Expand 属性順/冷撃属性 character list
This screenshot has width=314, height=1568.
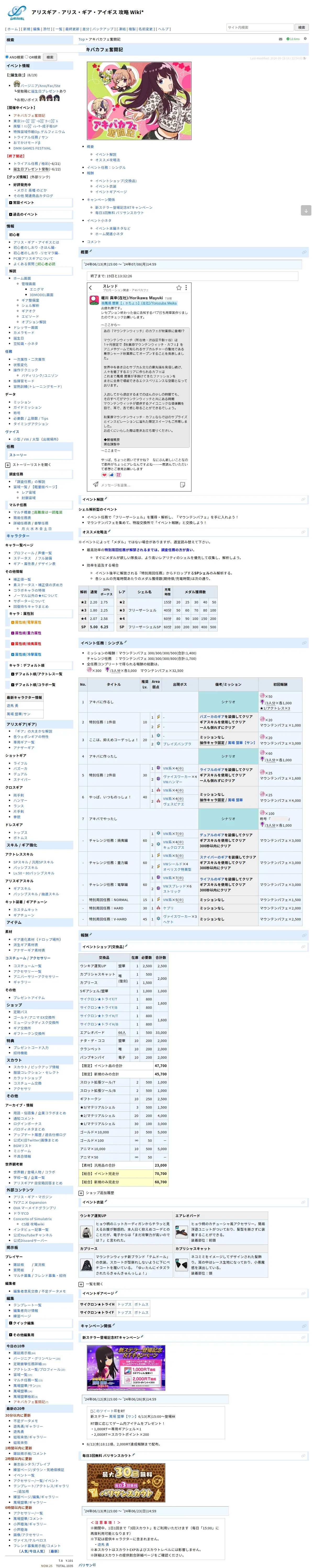point(13,654)
